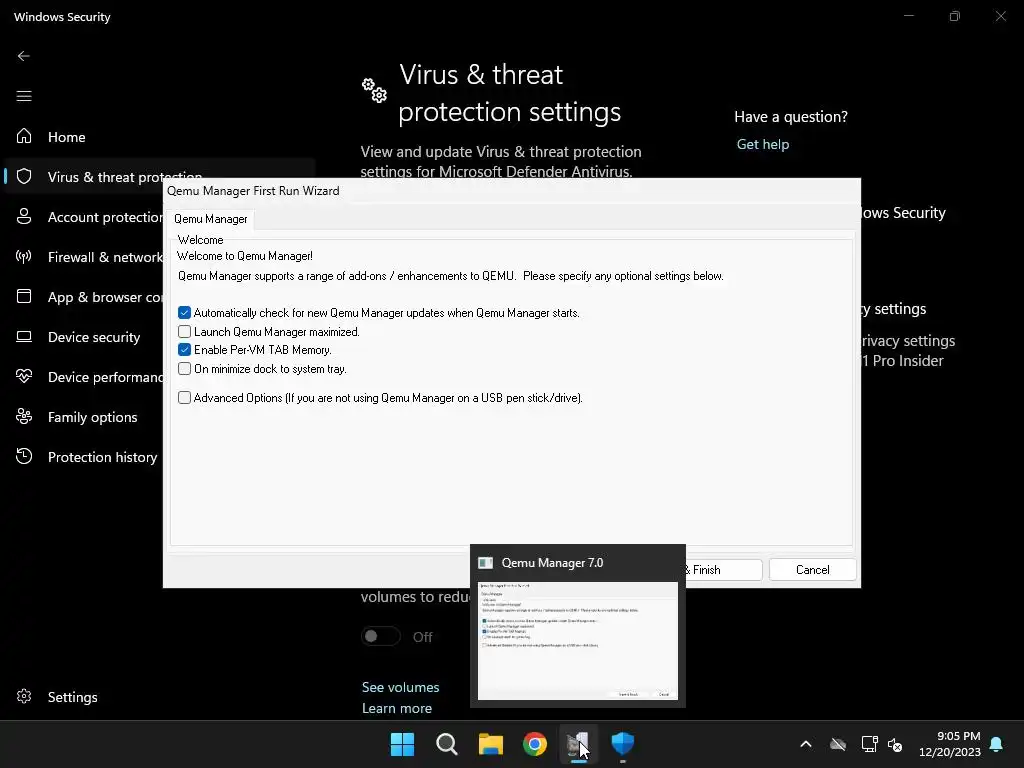Click the Home house icon
The height and width of the screenshot is (768, 1024).
[x=24, y=136]
